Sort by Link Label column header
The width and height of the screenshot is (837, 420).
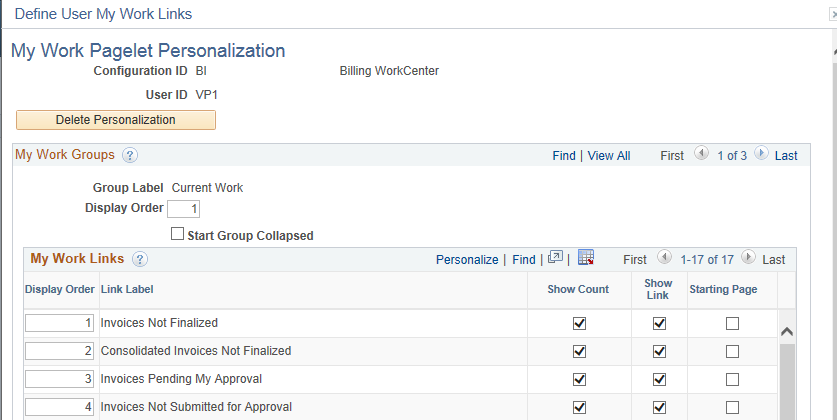(127, 289)
